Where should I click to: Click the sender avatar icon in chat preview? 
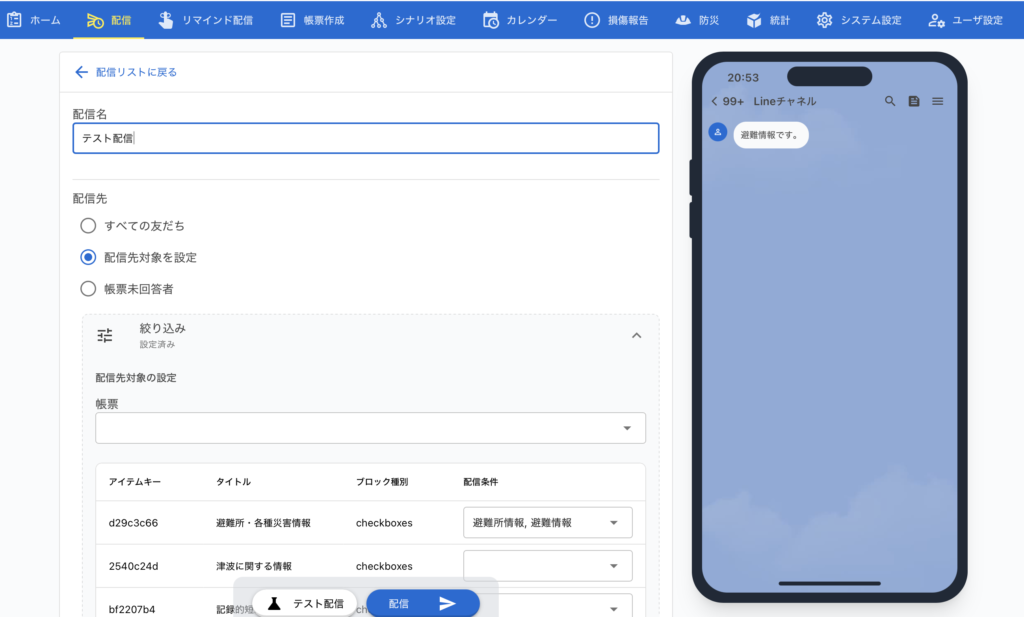click(718, 132)
